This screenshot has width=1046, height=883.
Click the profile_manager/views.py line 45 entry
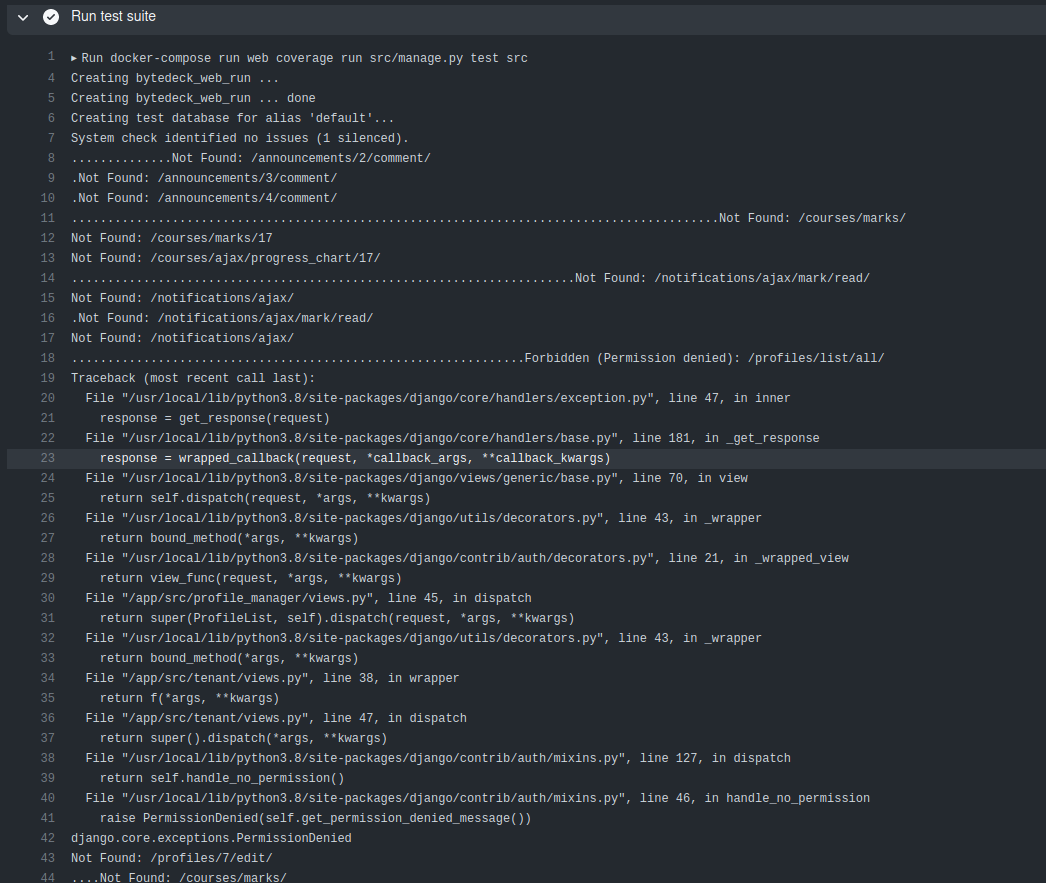[x=308, y=598]
